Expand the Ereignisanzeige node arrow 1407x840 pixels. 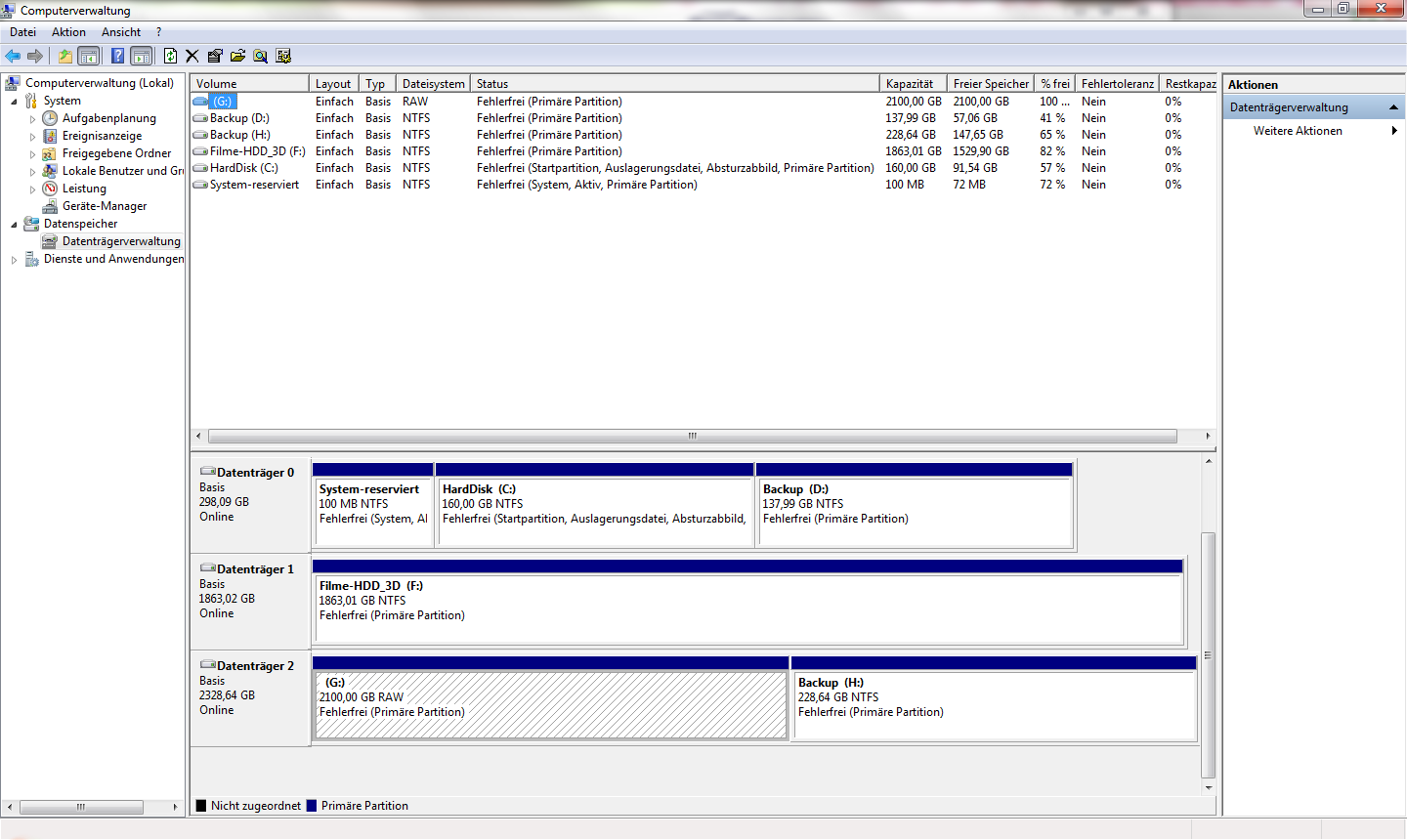coord(32,137)
